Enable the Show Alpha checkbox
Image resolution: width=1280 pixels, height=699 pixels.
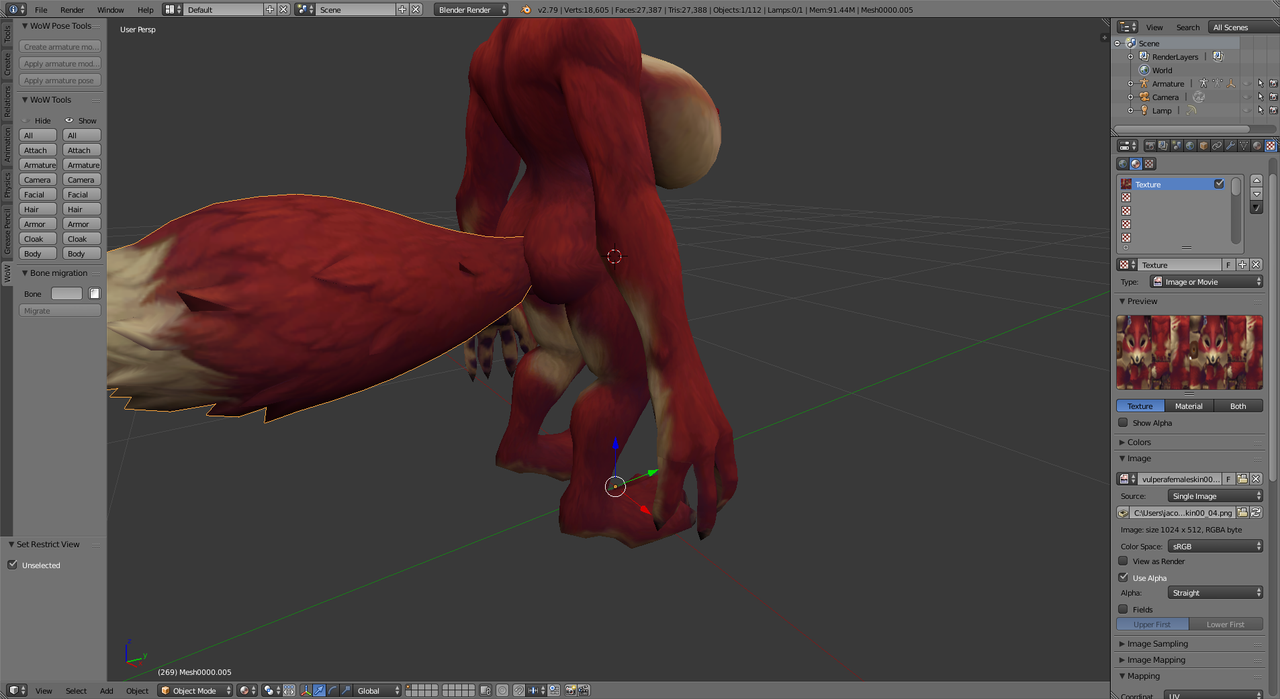click(1123, 423)
